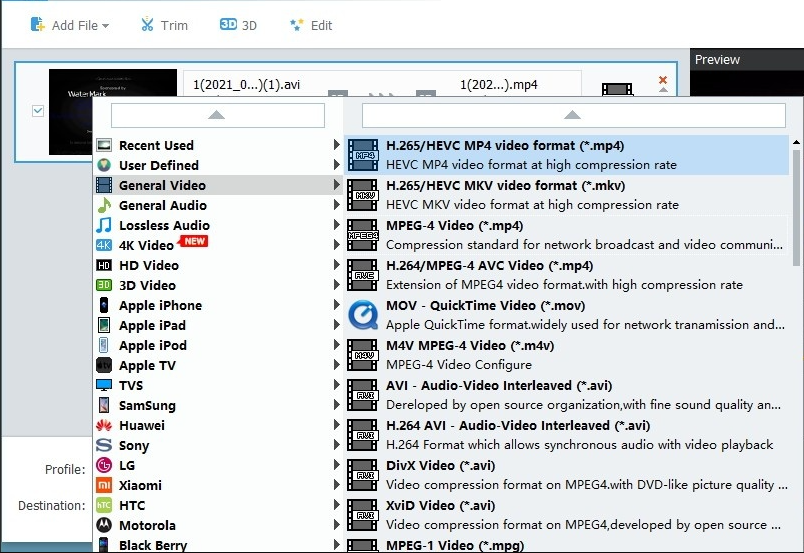The image size is (804, 553).
Task: Click the M4V film icon
Action: click(x=363, y=355)
